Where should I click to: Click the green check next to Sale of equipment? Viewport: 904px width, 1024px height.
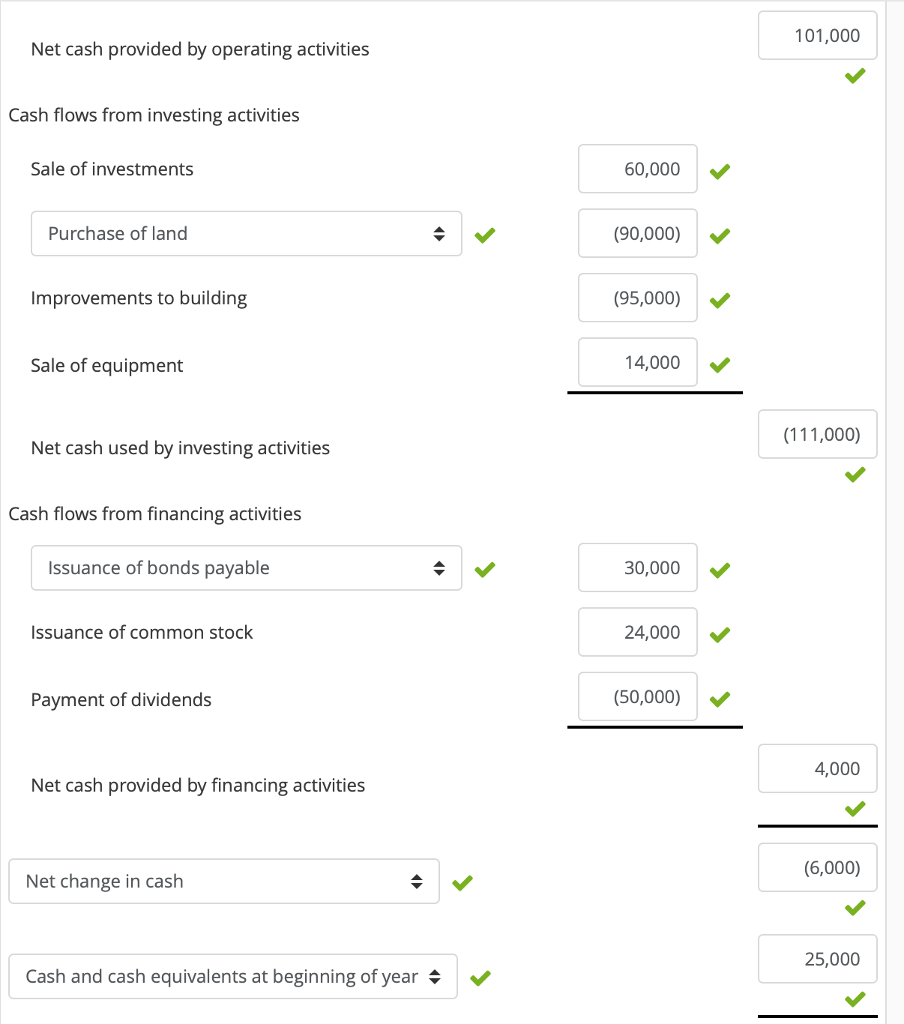(x=719, y=364)
